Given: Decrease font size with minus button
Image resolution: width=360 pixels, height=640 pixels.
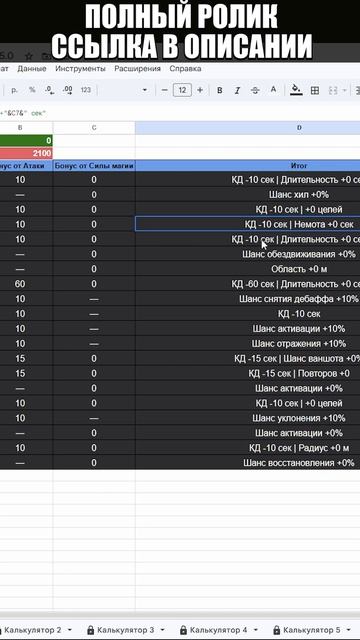Looking at the screenshot, I should pos(164,90).
